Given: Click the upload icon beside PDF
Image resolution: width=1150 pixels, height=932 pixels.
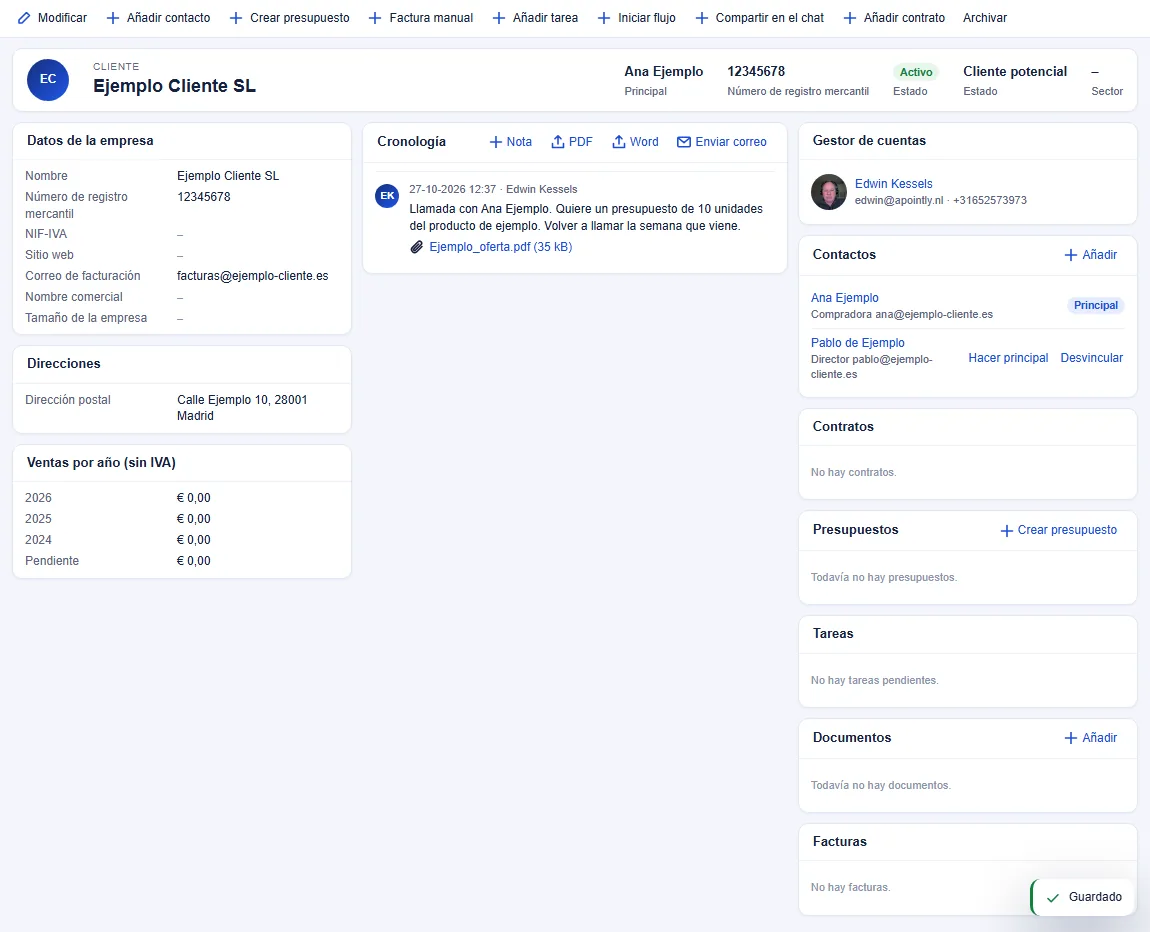Looking at the screenshot, I should [558, 142].
